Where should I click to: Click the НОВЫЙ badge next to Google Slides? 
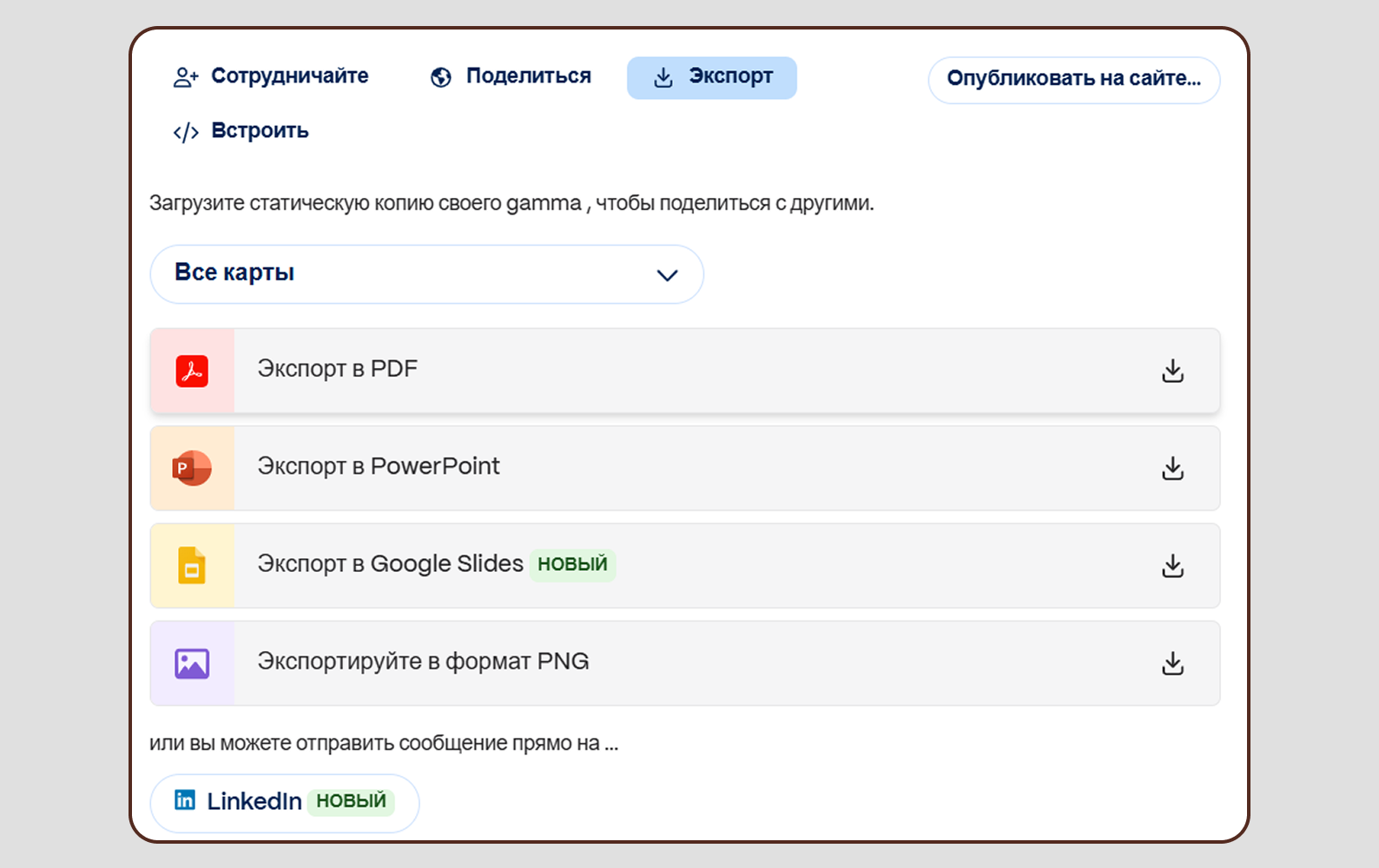tap(572, 564)
